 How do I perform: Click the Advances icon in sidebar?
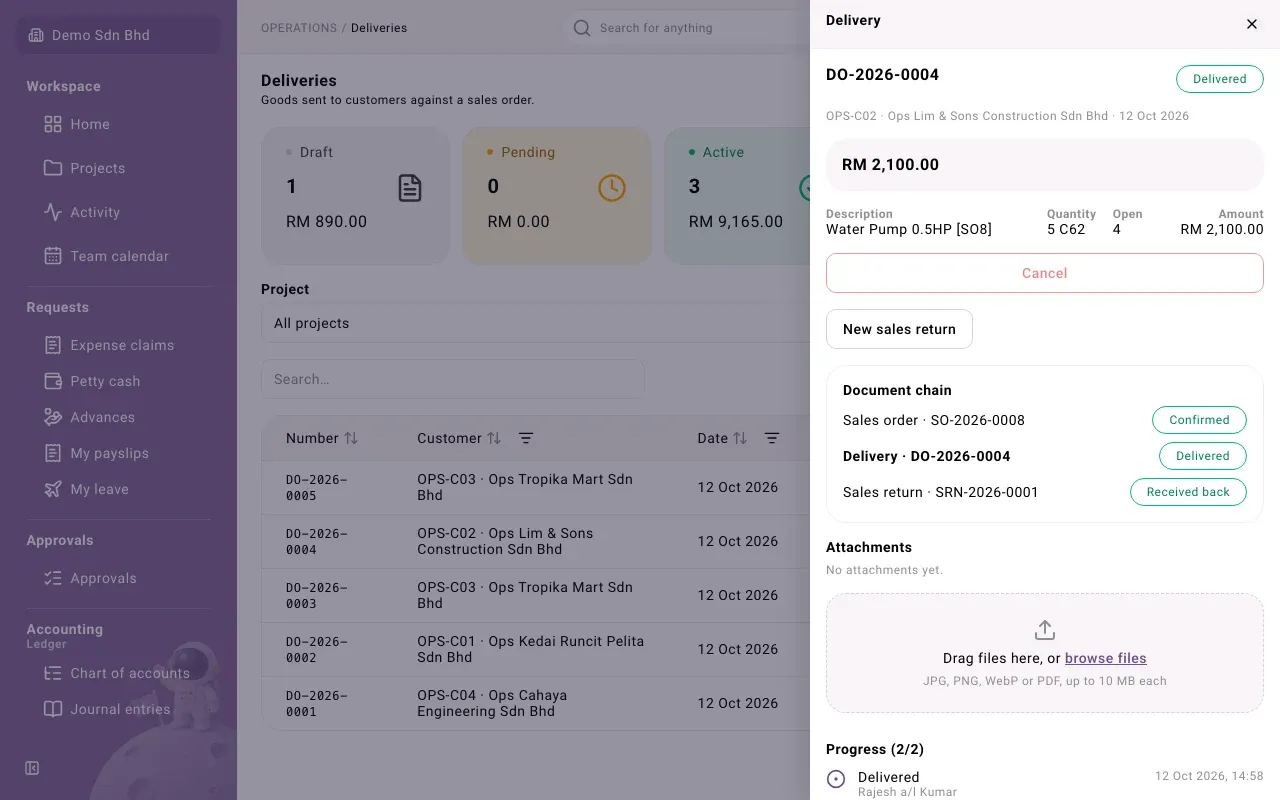point(53,417)
